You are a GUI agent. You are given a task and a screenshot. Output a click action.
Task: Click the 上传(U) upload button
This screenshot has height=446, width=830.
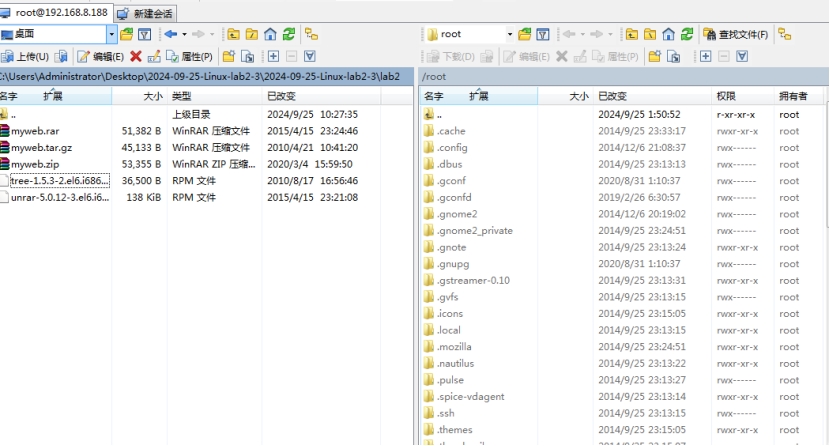click(x=26, y=57)
